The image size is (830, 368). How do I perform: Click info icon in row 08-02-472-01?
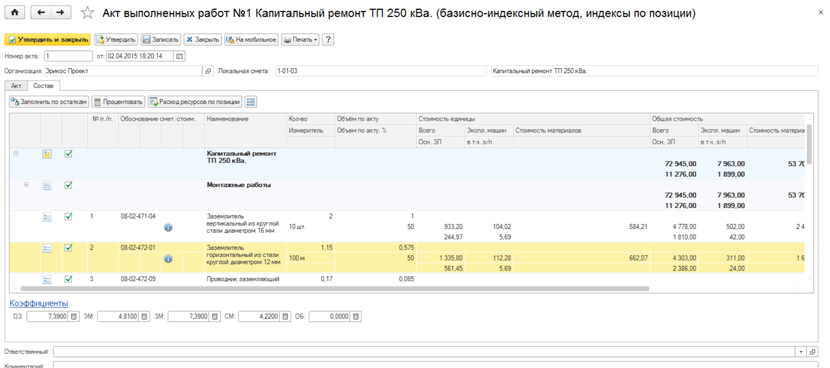(x=168, y=259)
